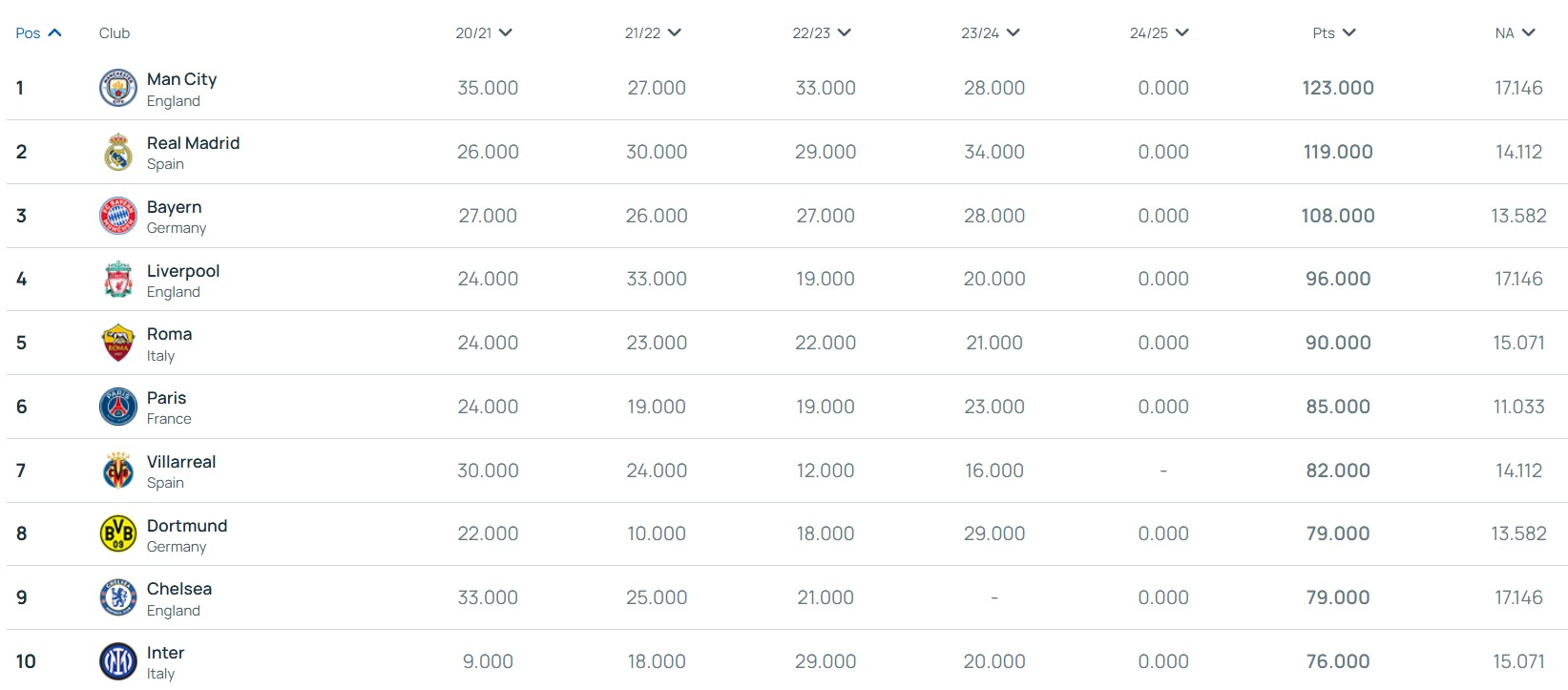Click the Dortmund club crest
The height and width of the screenshot is (690, 1568).
pos(118,533)
